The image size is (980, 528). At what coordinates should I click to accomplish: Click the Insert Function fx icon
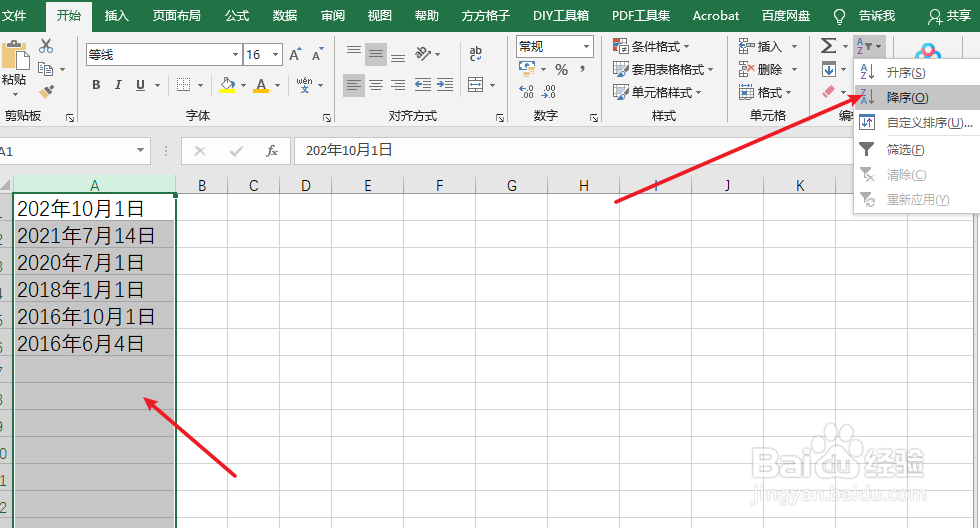coord(272,151)
